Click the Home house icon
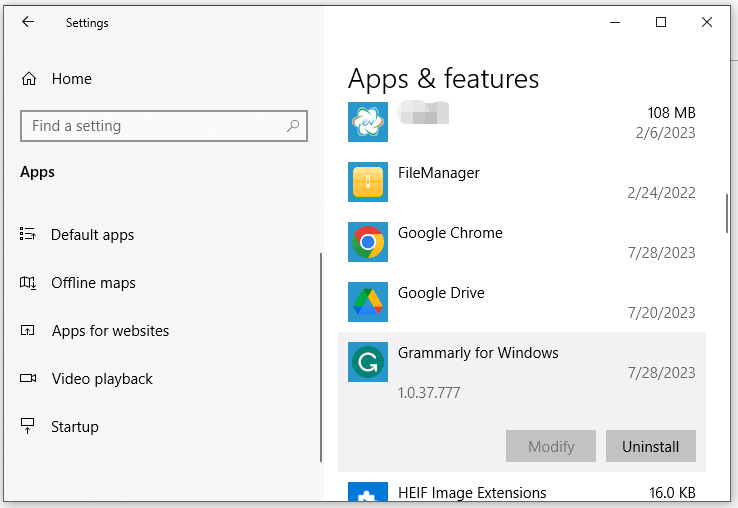 pos(29,79)
